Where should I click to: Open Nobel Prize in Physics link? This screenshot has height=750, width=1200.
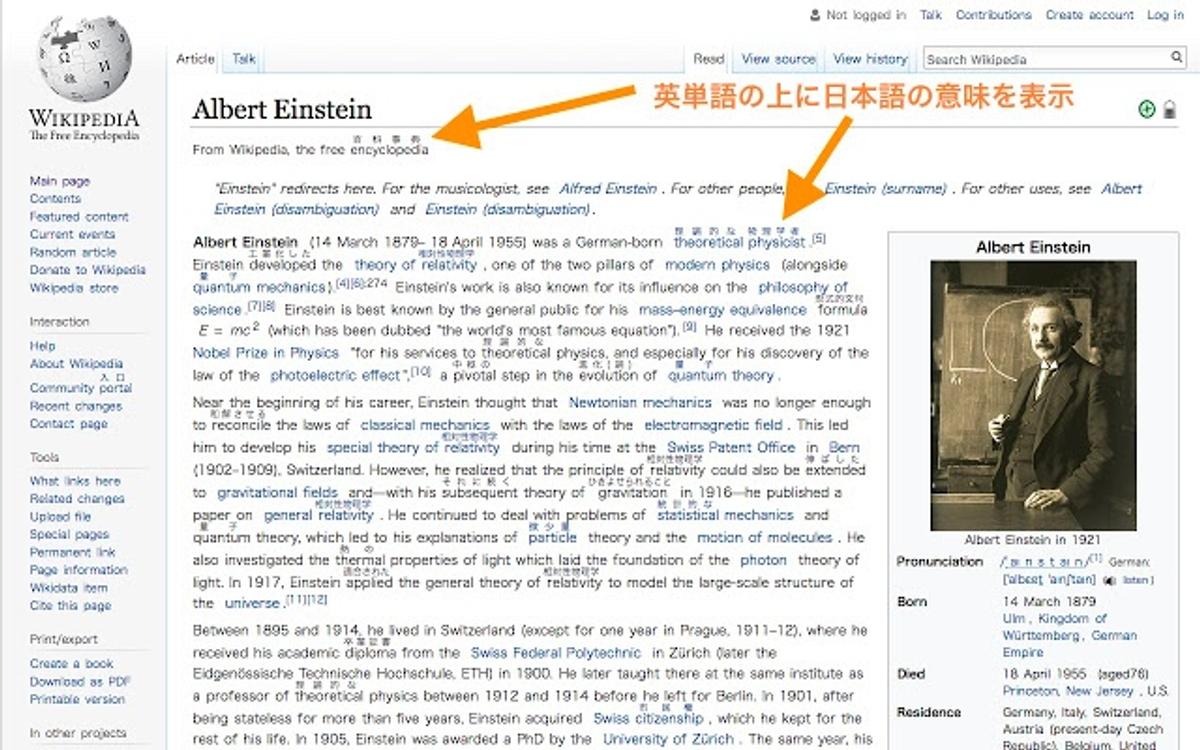266,353
